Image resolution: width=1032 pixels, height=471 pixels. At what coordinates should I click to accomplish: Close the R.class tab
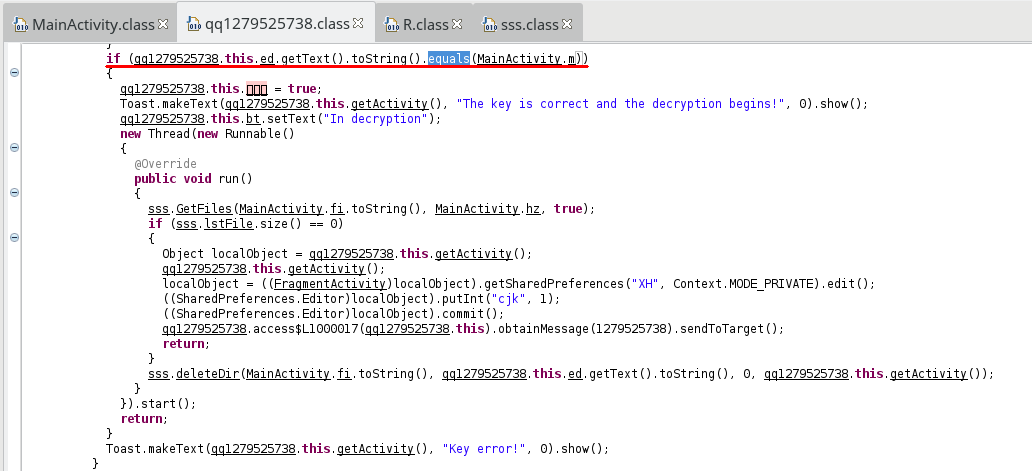click(x=457, y=24)
